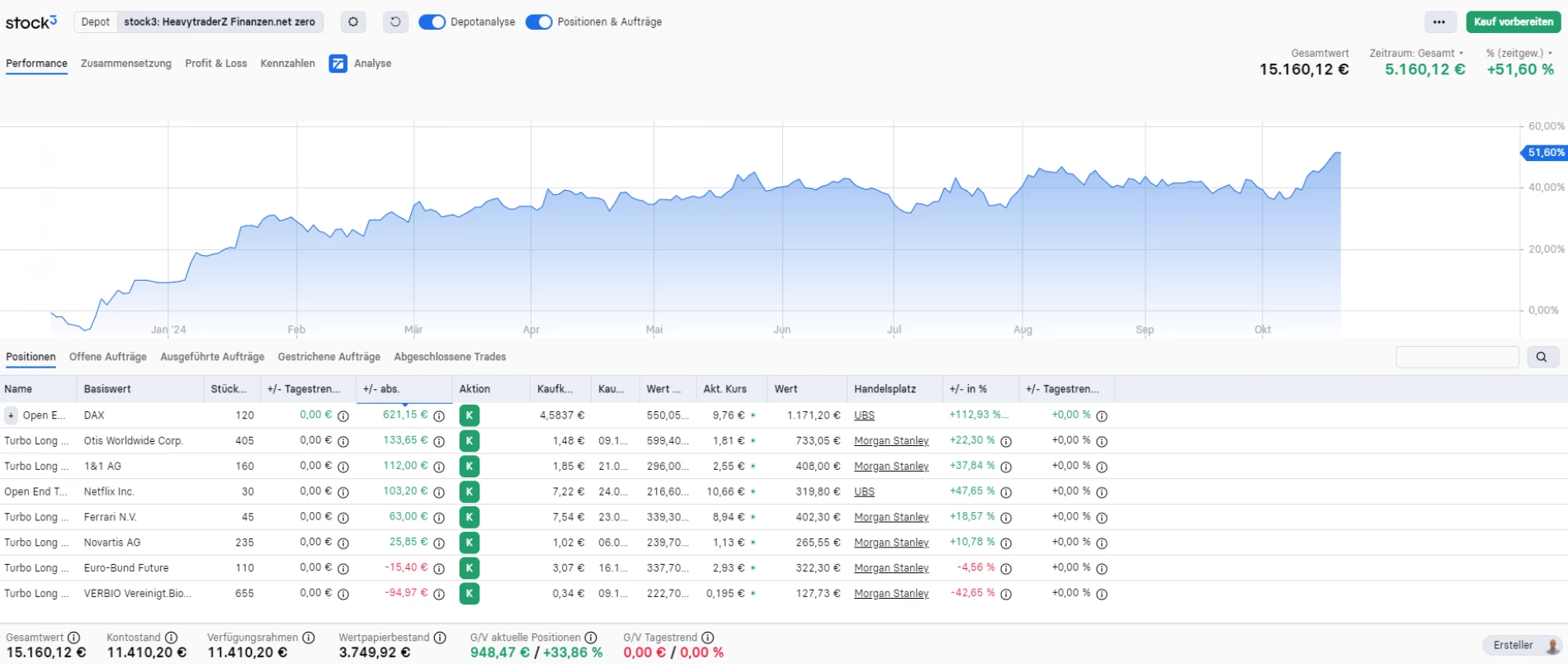Open the Abgeschlossene Trades tab
1568x664 pixels.
pos(450,357)
